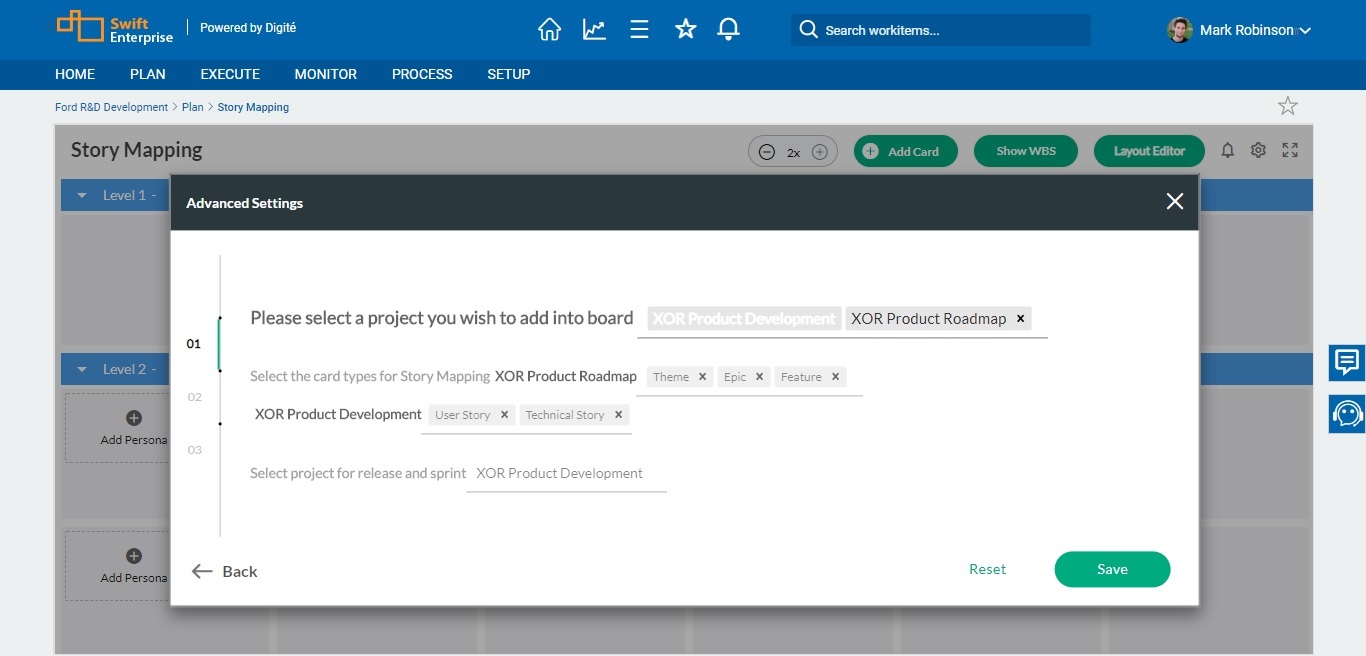This screenshot has width=1366, height=656.
Task: Click the search magnifier icon
Action: coord(808,30)
